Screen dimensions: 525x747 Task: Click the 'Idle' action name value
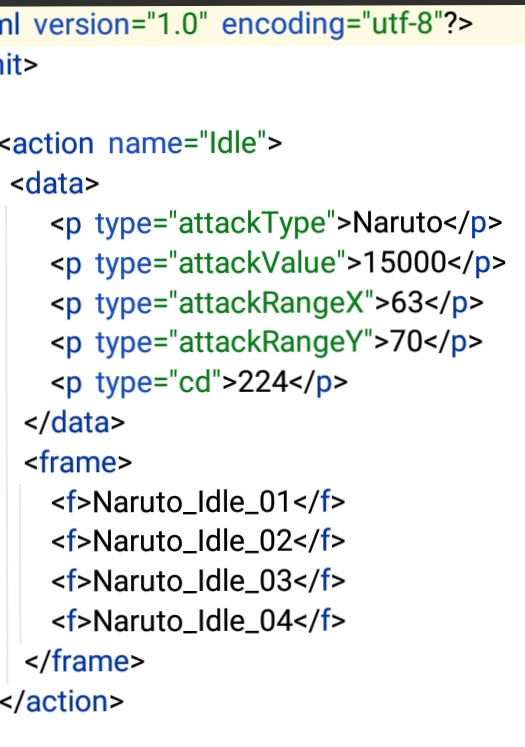click(x=233, y=143)
